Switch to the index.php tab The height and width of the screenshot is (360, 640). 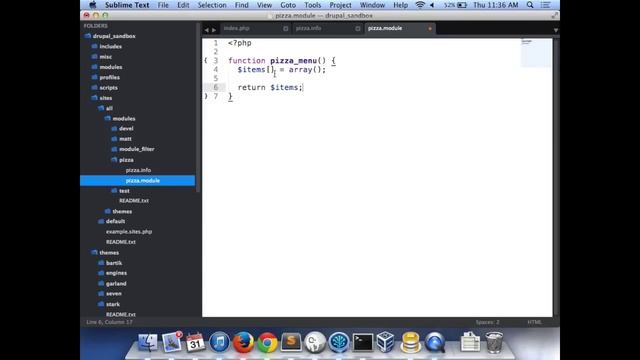click(237, 29)
